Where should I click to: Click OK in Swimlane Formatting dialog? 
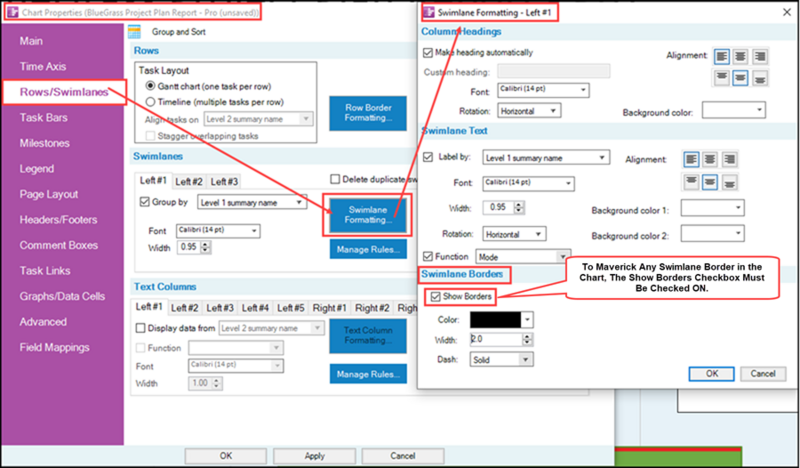point(712,374)
